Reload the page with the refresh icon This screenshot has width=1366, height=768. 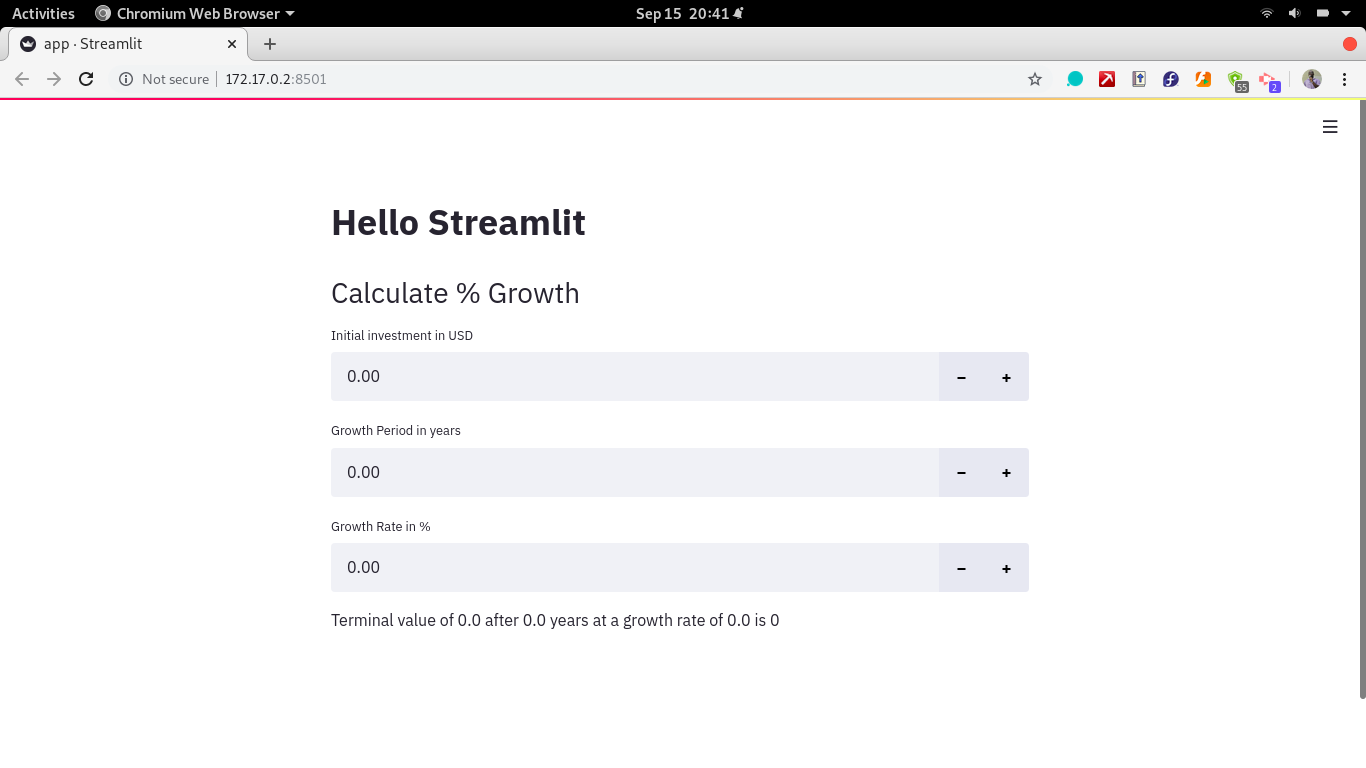click(x=86, y=79)
